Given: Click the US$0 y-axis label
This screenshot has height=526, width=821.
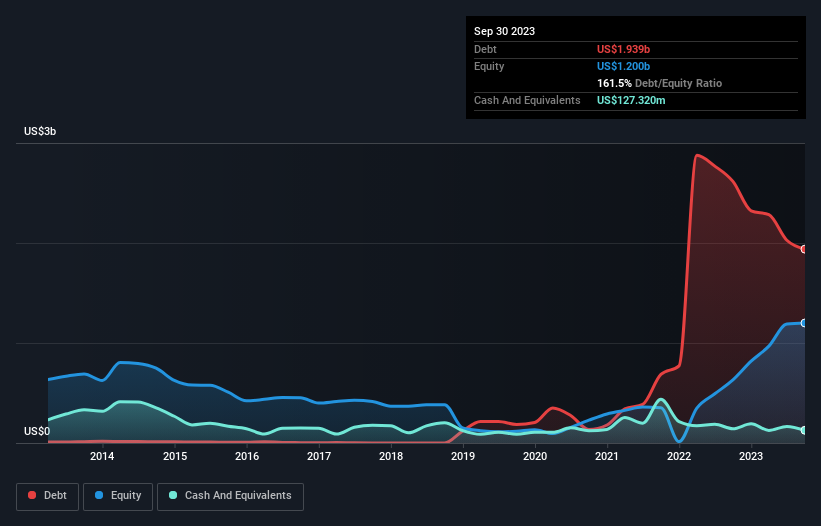Looking at the screenshot, I should (37, 431).
